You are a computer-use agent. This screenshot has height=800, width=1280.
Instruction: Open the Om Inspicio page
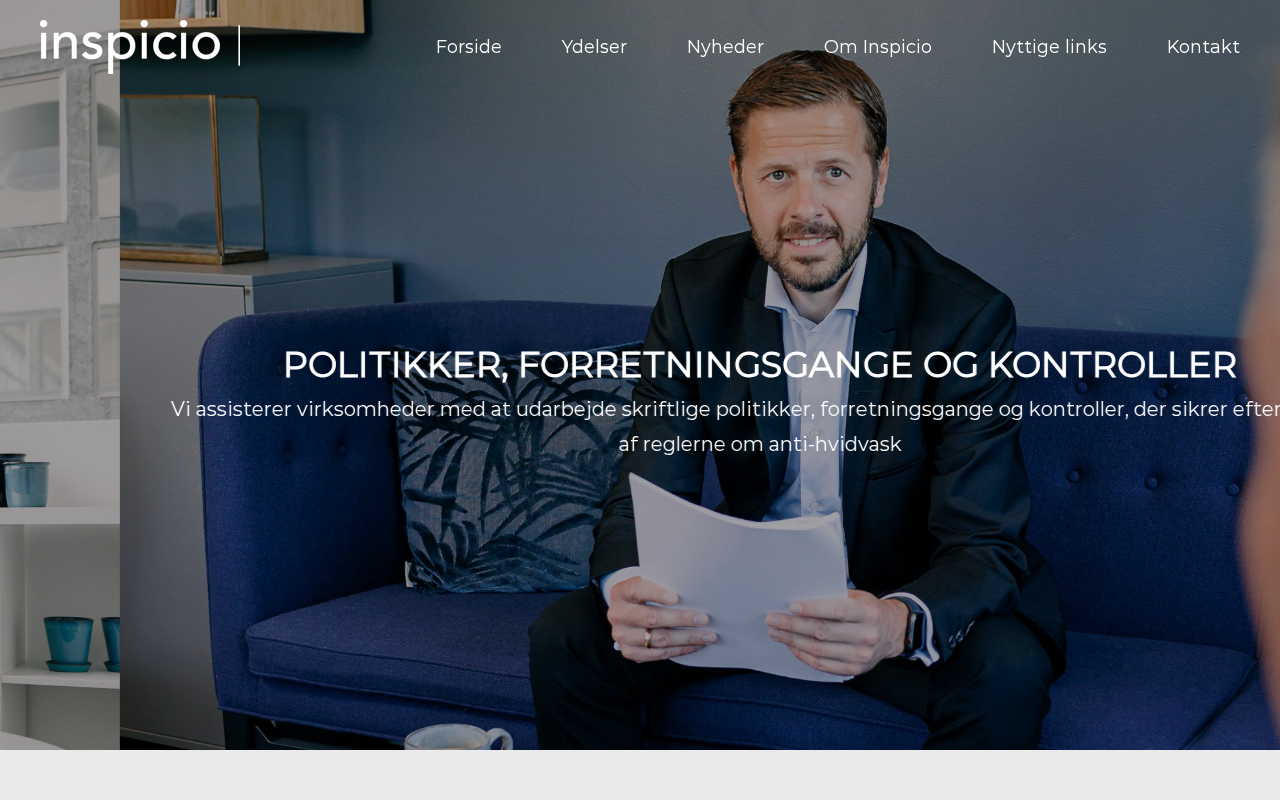point(877,47)
